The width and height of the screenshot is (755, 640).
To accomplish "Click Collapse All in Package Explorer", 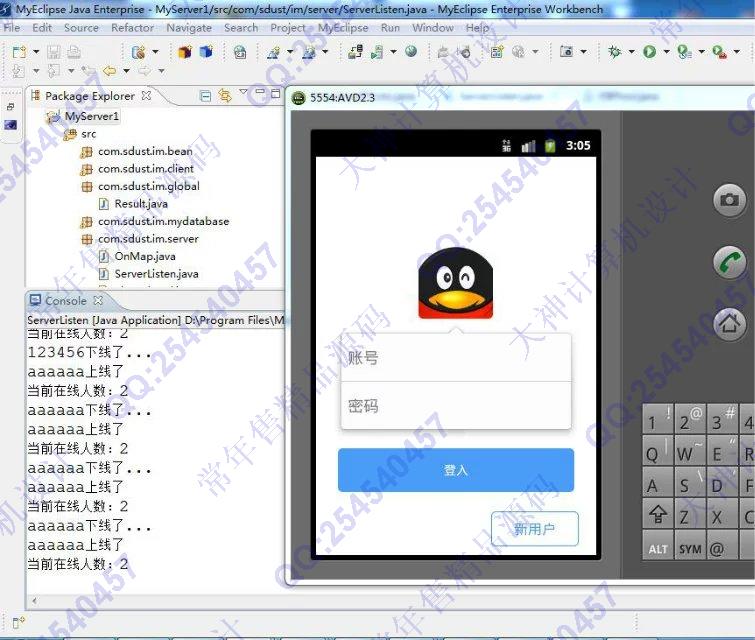I will [x=205, y=96].
